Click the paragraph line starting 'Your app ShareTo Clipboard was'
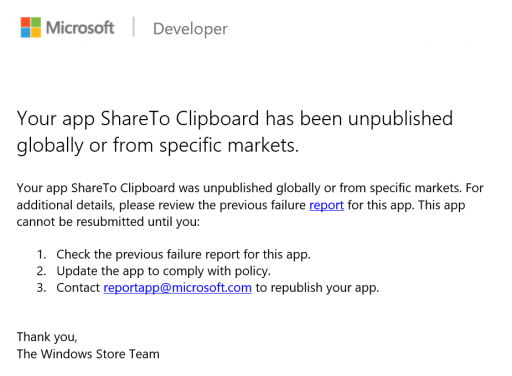512x376 pixels. point(250,188)
